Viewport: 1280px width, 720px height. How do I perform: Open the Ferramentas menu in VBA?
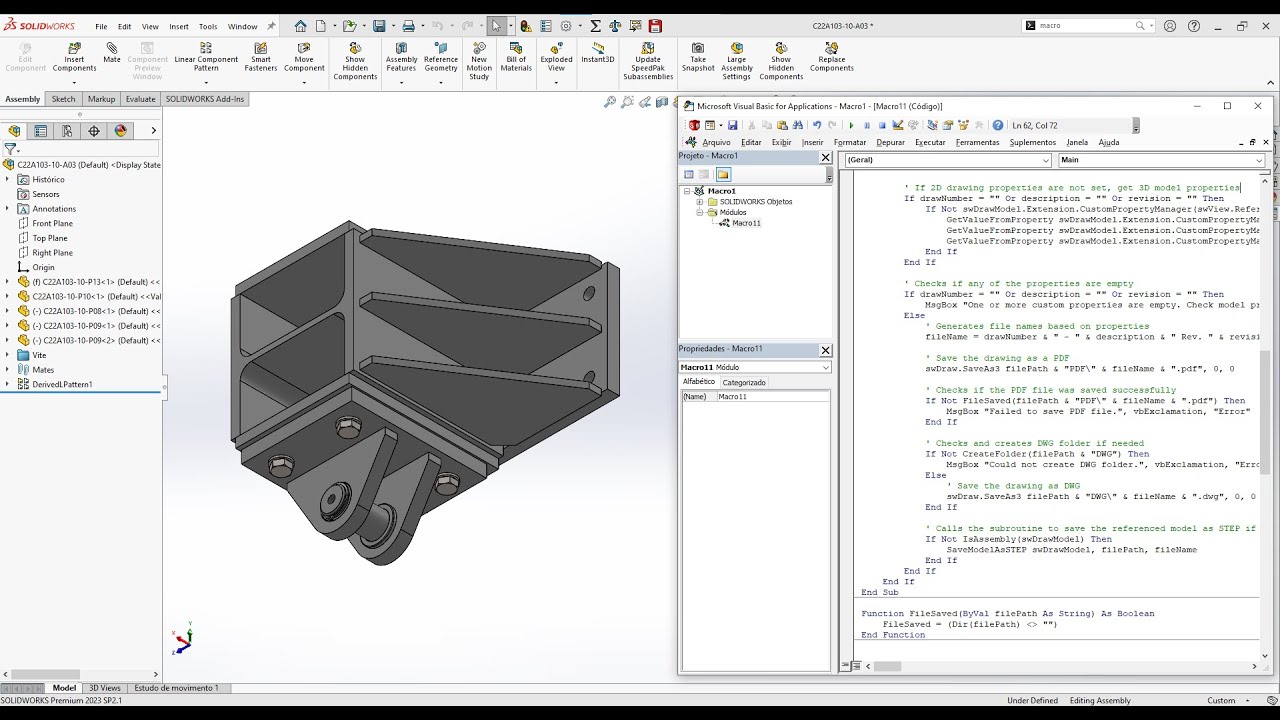click(977, 142)
